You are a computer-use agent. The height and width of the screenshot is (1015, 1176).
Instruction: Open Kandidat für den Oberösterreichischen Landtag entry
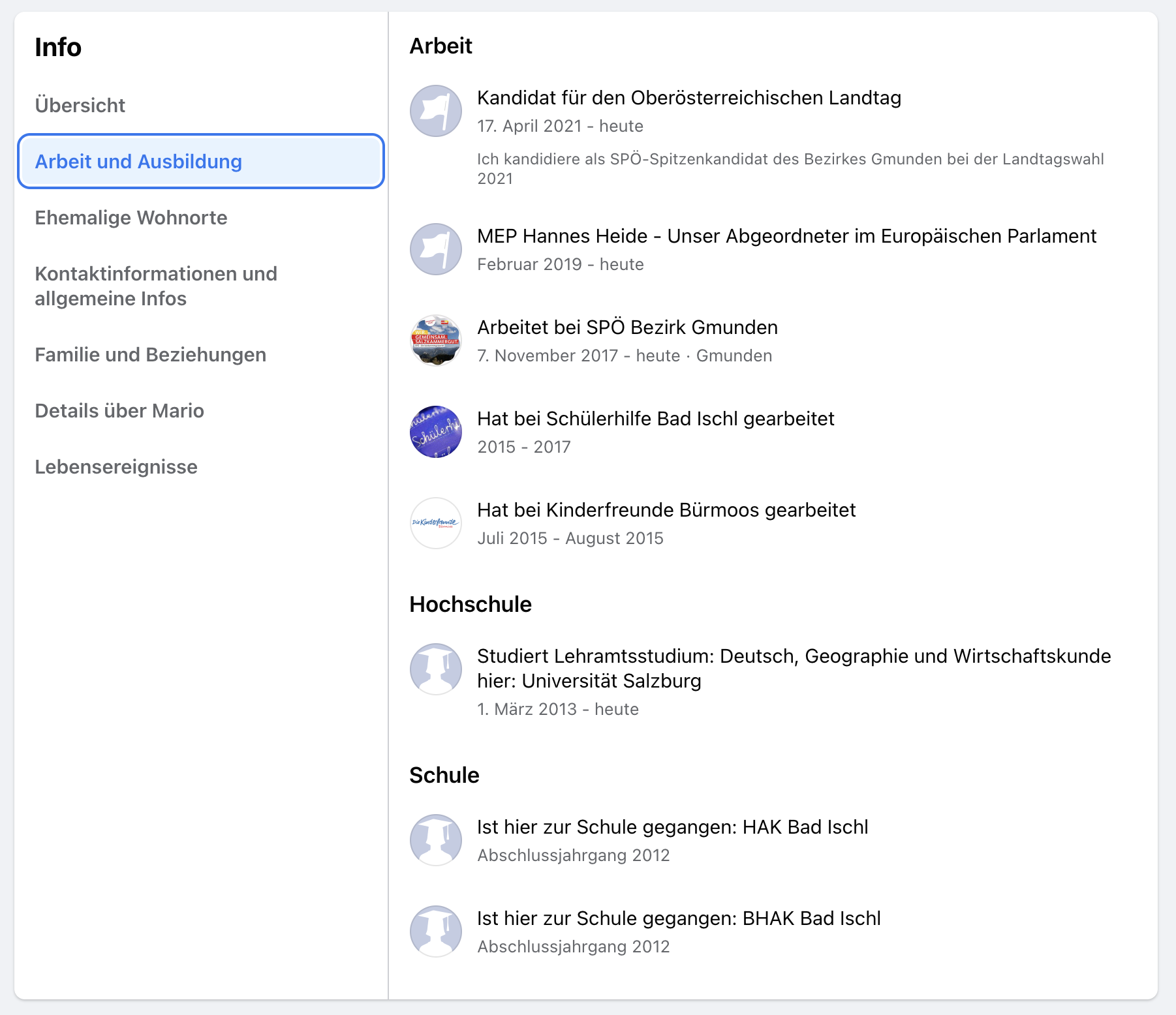[x=689, y=98]
